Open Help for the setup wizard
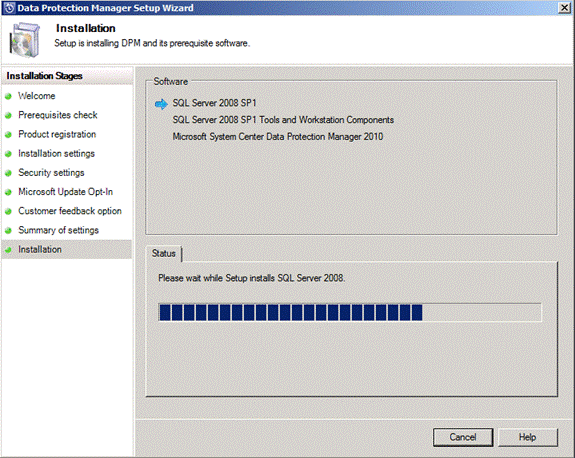This screenshot has width=575, height=458. click(527, 437)
